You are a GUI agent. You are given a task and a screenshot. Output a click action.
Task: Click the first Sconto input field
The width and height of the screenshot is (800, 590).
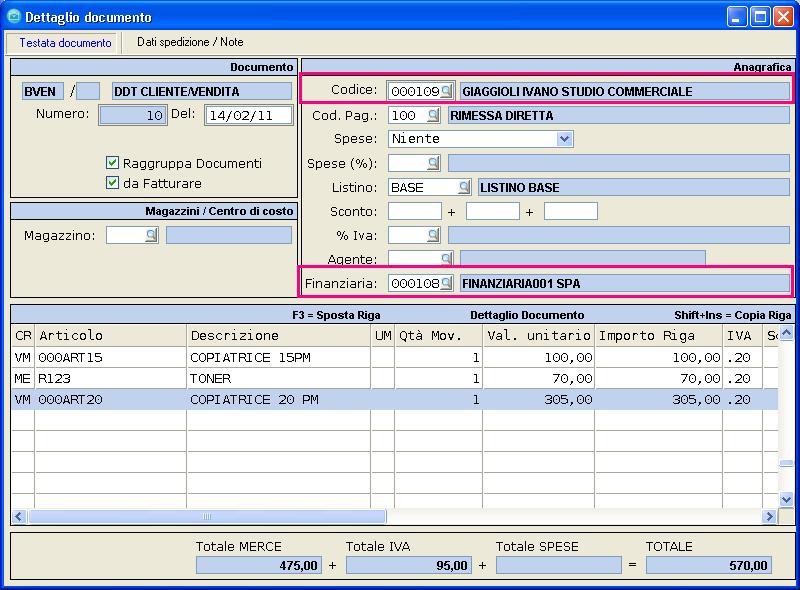point(415,211)
